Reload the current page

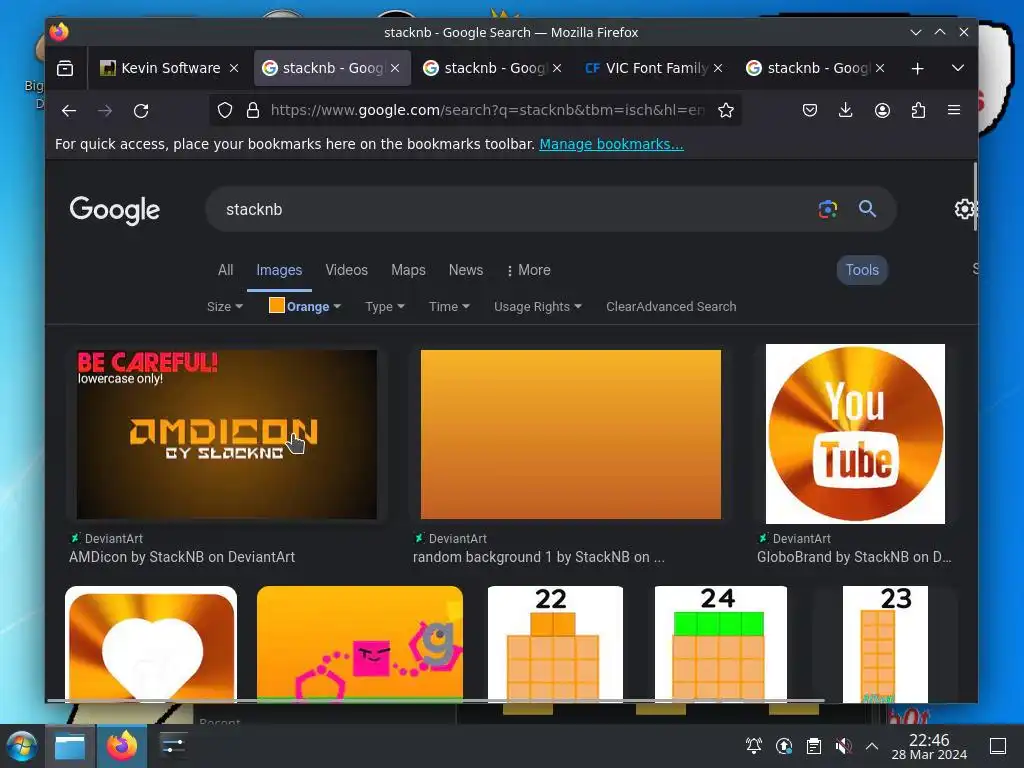coord(141,110)
